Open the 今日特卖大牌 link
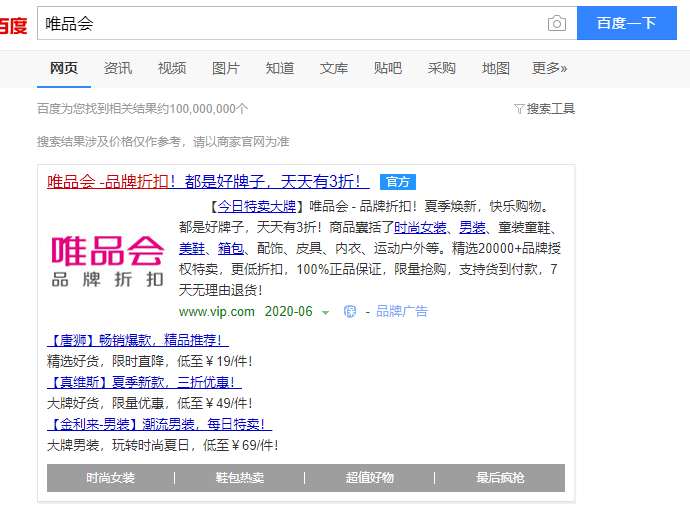 coord(257,206)
